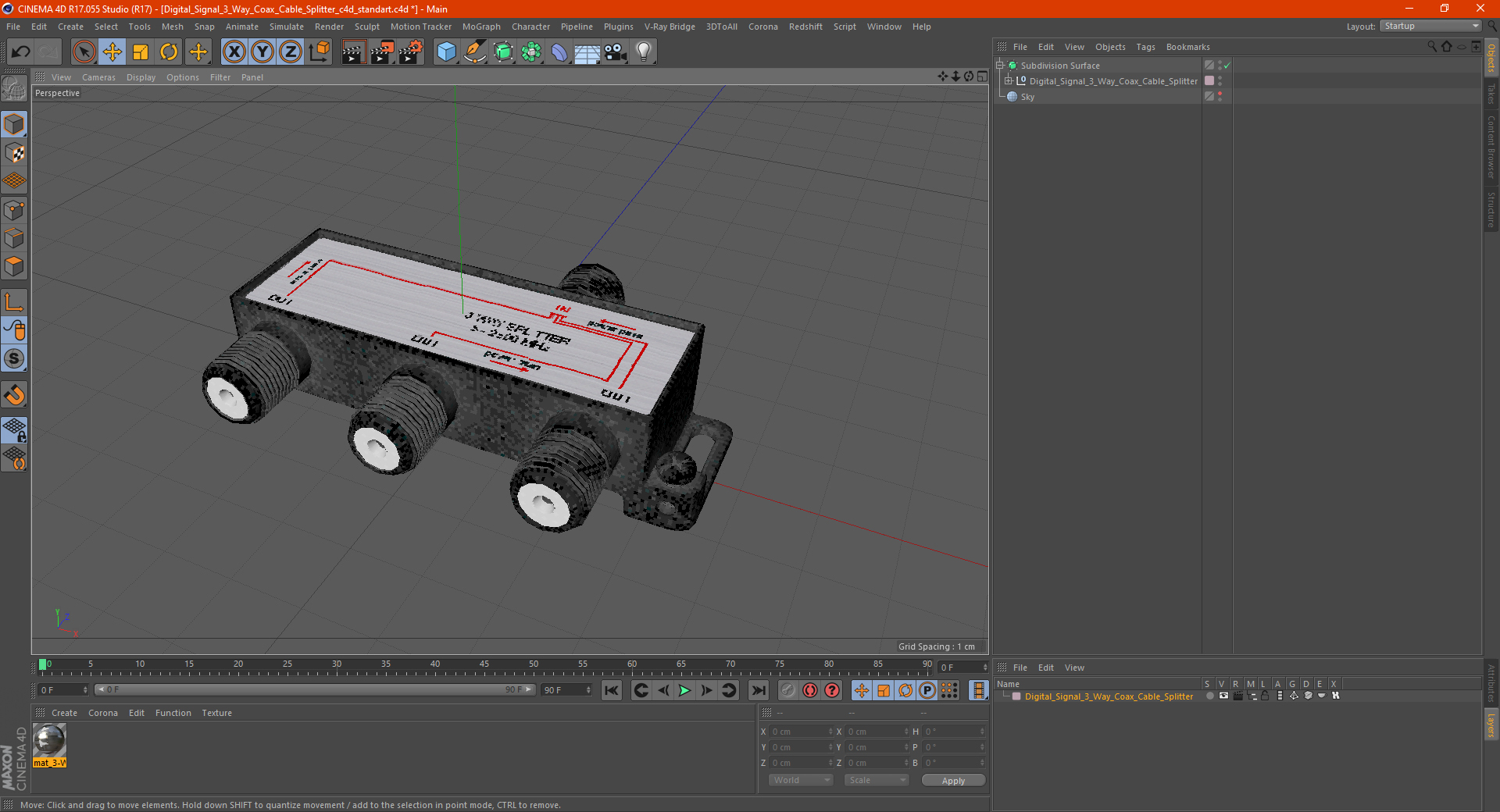The height and width of the screenshot is (812, 1500).
Task: Toggle Y-axis lock
Action: pos(262,52)
